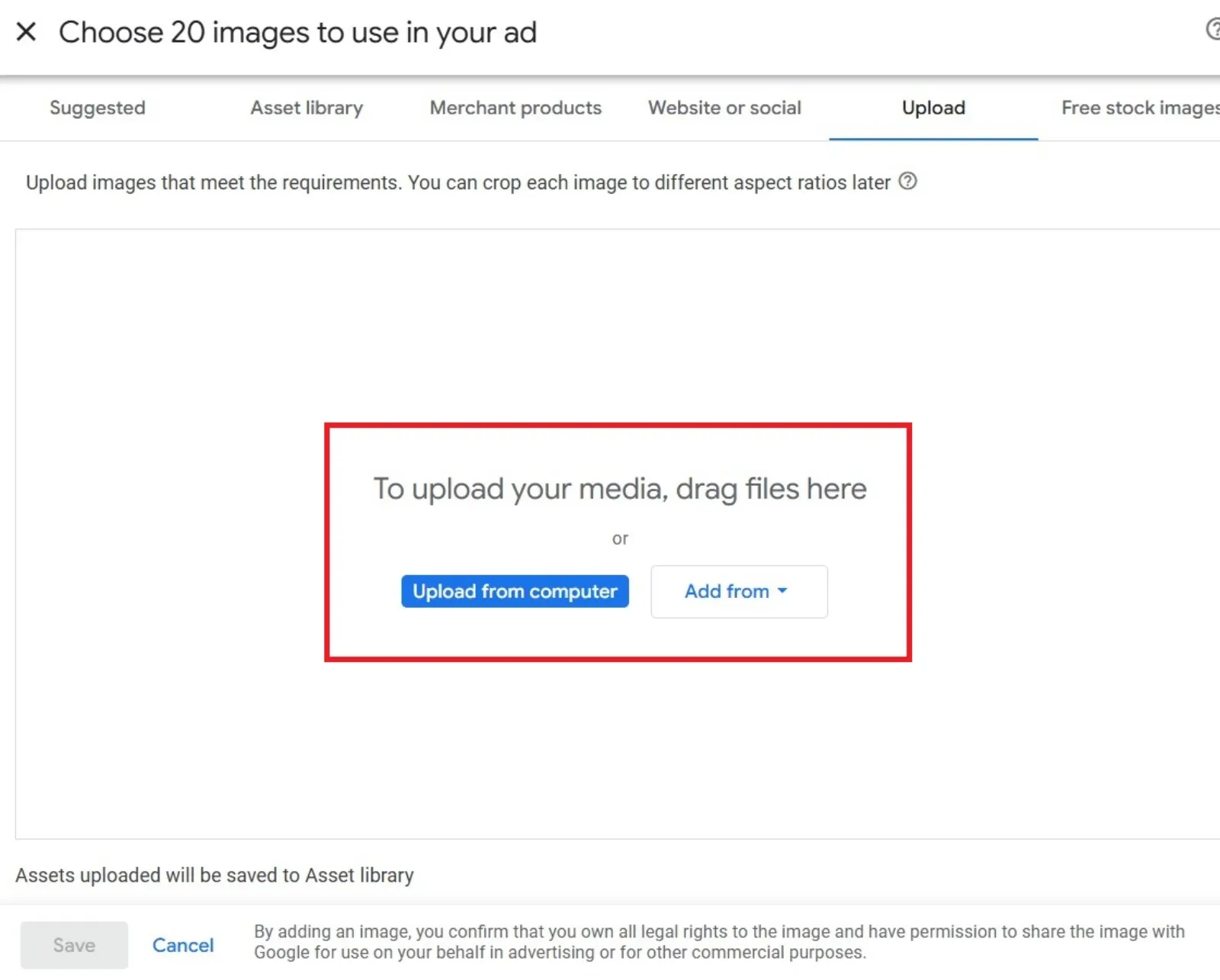Click the disabled Save button
The width and height of the screenshot is (1220, 980).
pyautogui.click(x=74, y=945)
